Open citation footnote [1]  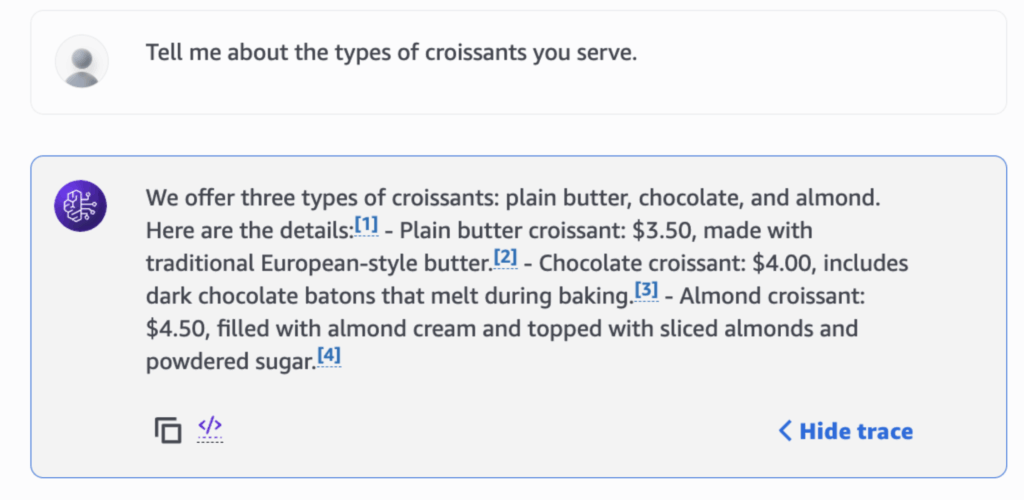(366, 225)
